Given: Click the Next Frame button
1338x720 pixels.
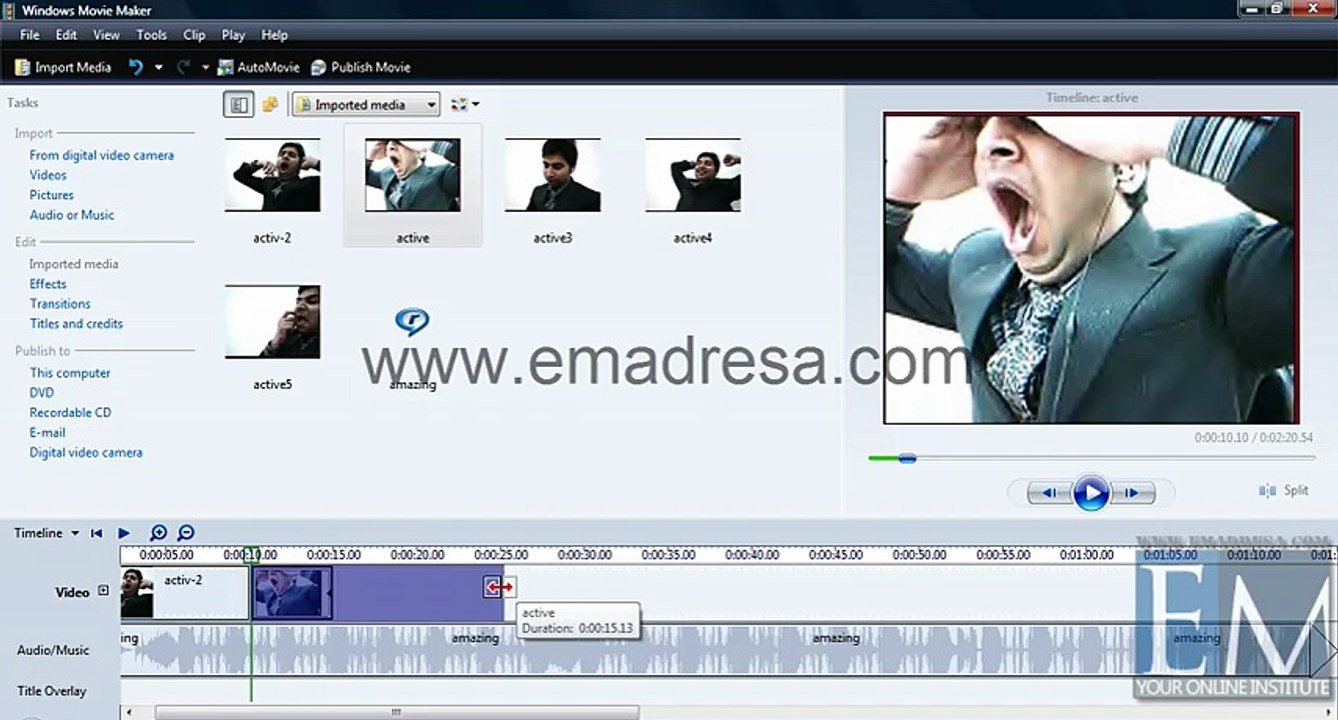Looking at the screenshot, I should 1131,492.
